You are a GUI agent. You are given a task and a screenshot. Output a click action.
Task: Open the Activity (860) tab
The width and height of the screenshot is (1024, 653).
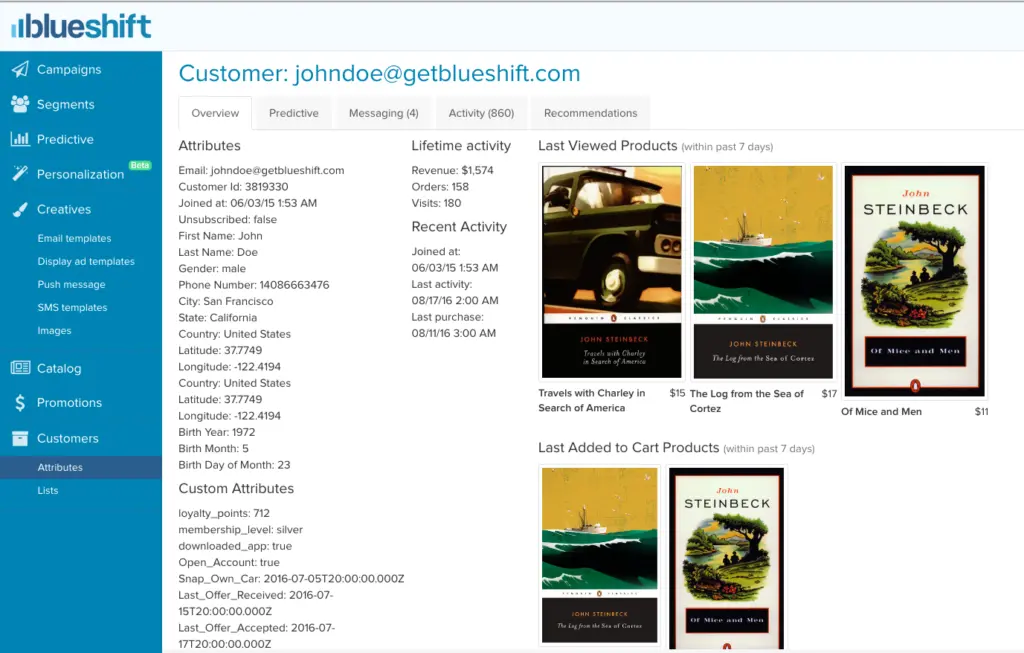pyautogui.click(x=481, y=113)
